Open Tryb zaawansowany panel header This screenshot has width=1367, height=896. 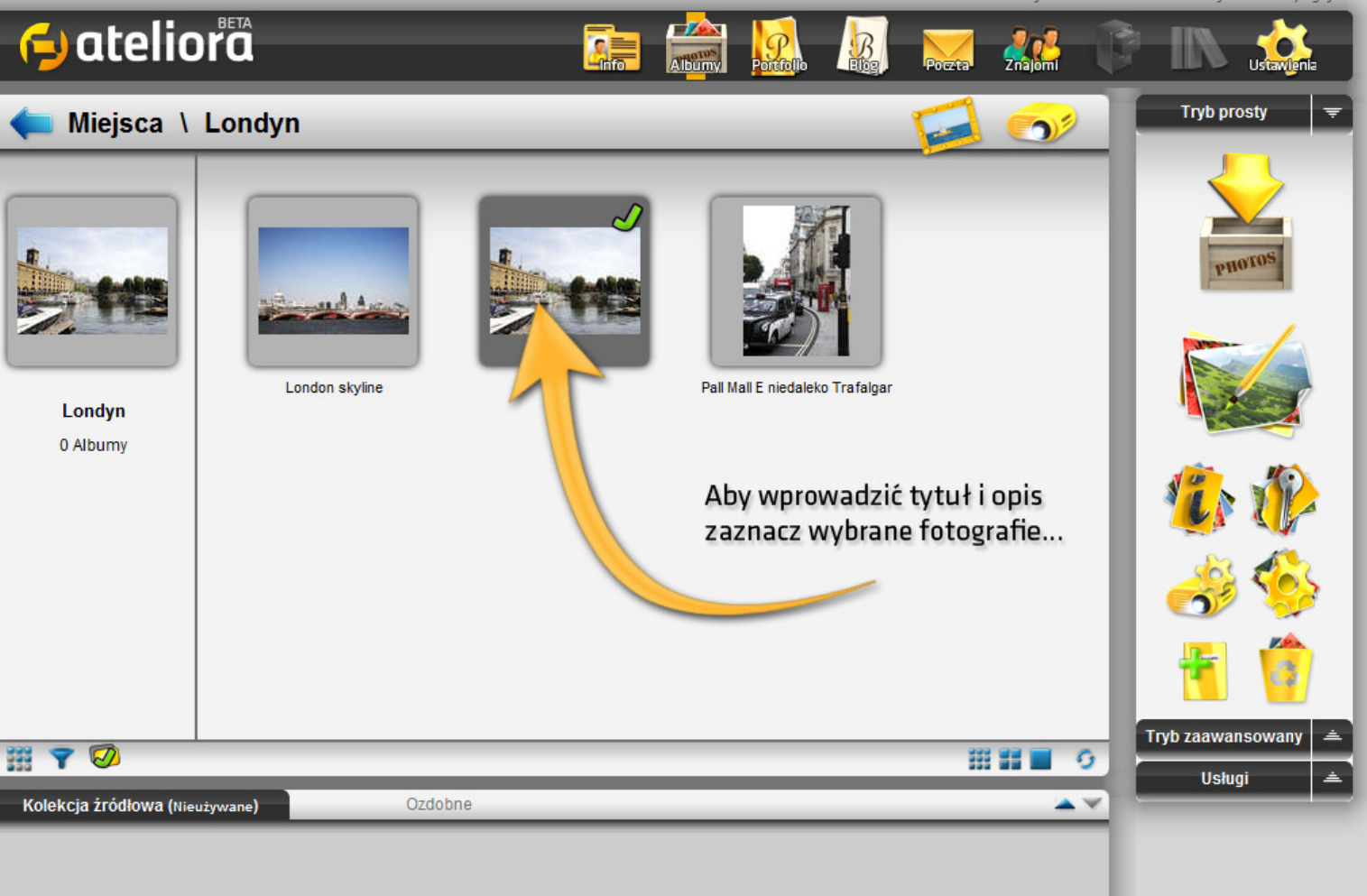tap(1224, 736)
